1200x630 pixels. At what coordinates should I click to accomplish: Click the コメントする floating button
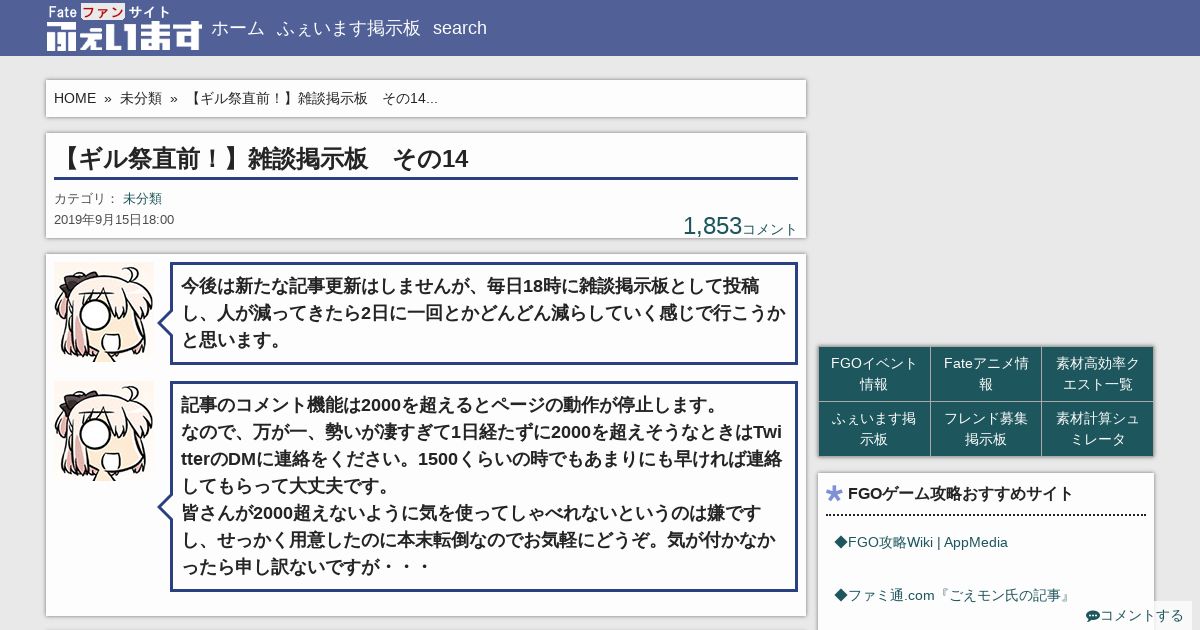point(1135,616)
